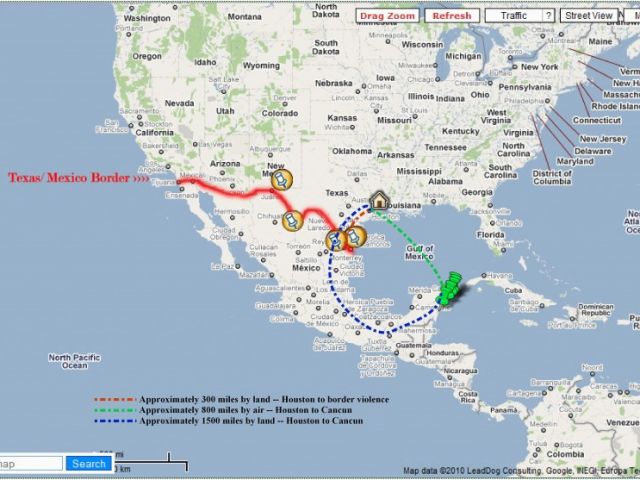Click the Las Vegas city label
This screenshot has width=640, height=480.
pyautogui.click(x=216, y=144)
